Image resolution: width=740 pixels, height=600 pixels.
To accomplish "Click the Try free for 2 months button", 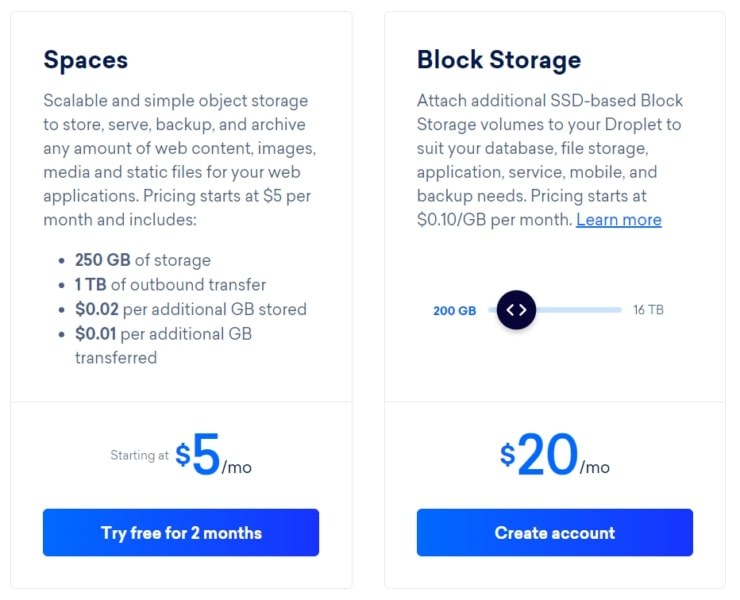I will pyautogui.click(x=181, y=532).
